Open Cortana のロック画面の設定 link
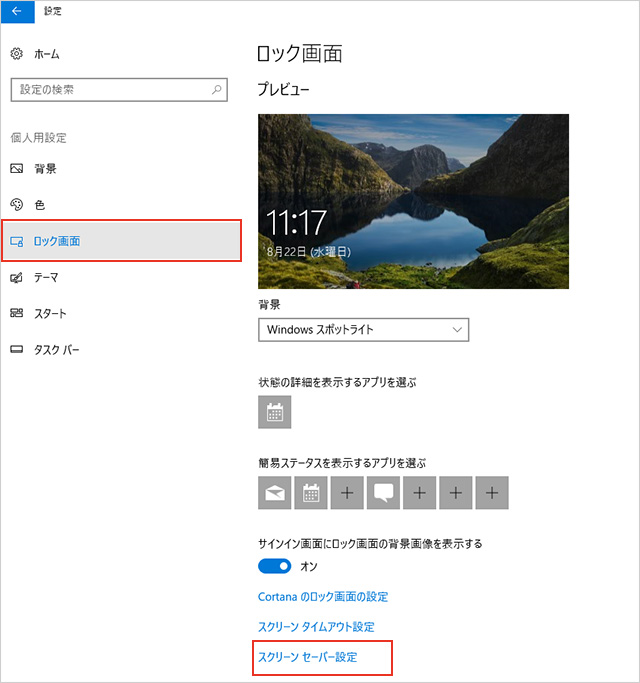Image resolution: width=640 pixels, height=683 pixels. [323, 597]
